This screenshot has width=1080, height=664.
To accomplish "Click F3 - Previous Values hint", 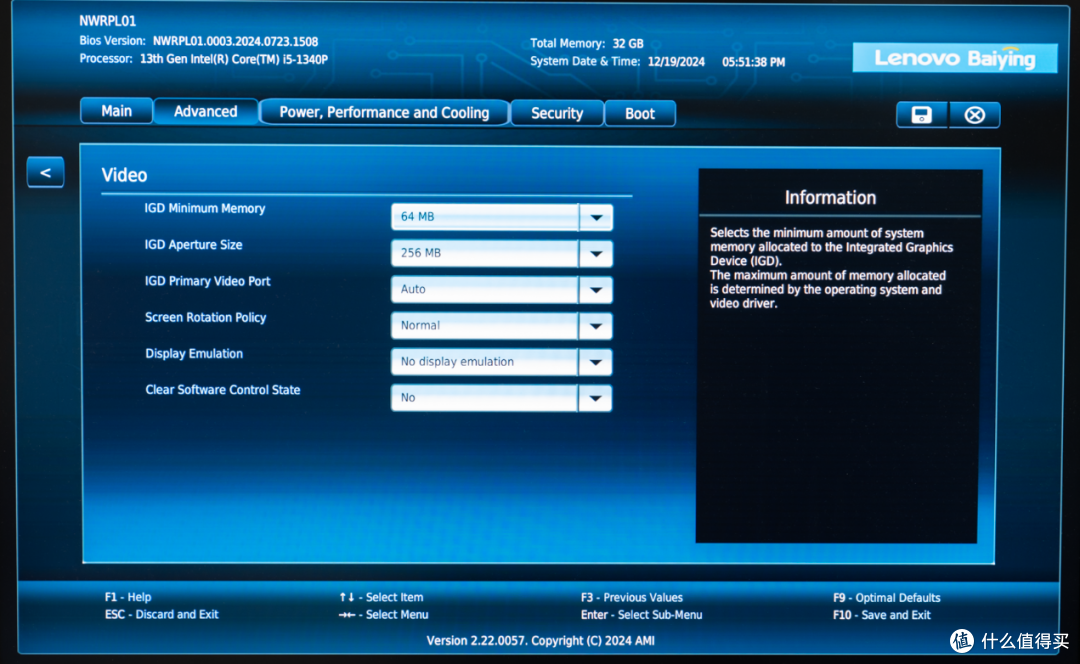I will [632, 598].
